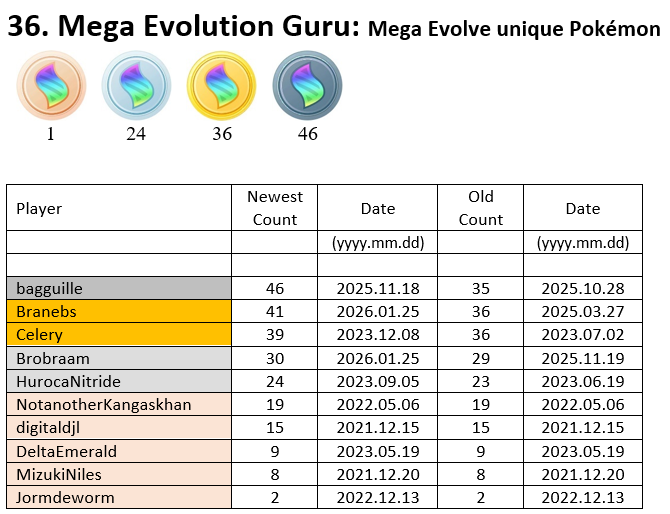Click the platinum Mega Evolution medal icon
Viewport: 670px width, 514px height.
[x=307, y=85]
